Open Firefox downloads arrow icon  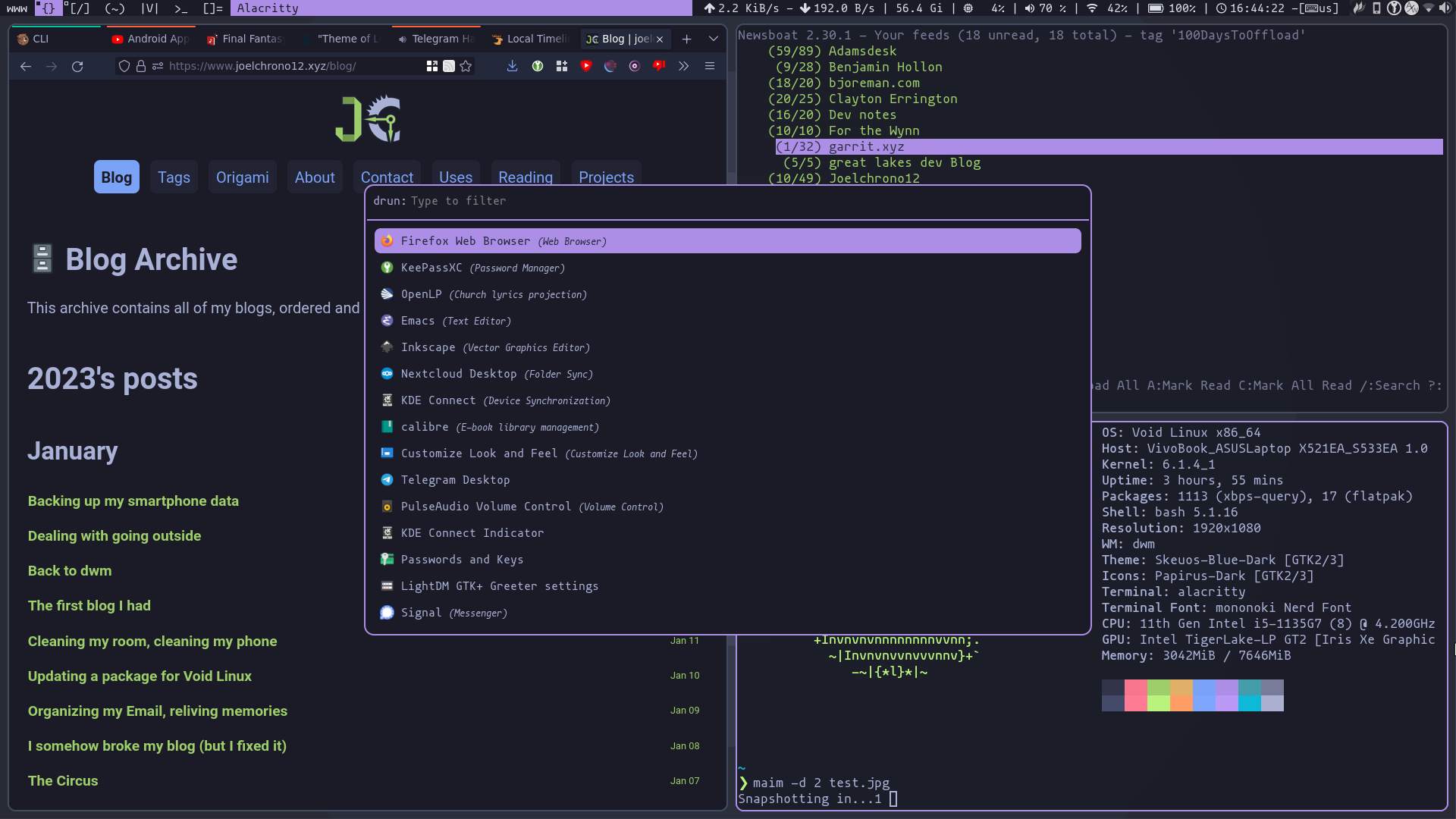tap(513, 67)
